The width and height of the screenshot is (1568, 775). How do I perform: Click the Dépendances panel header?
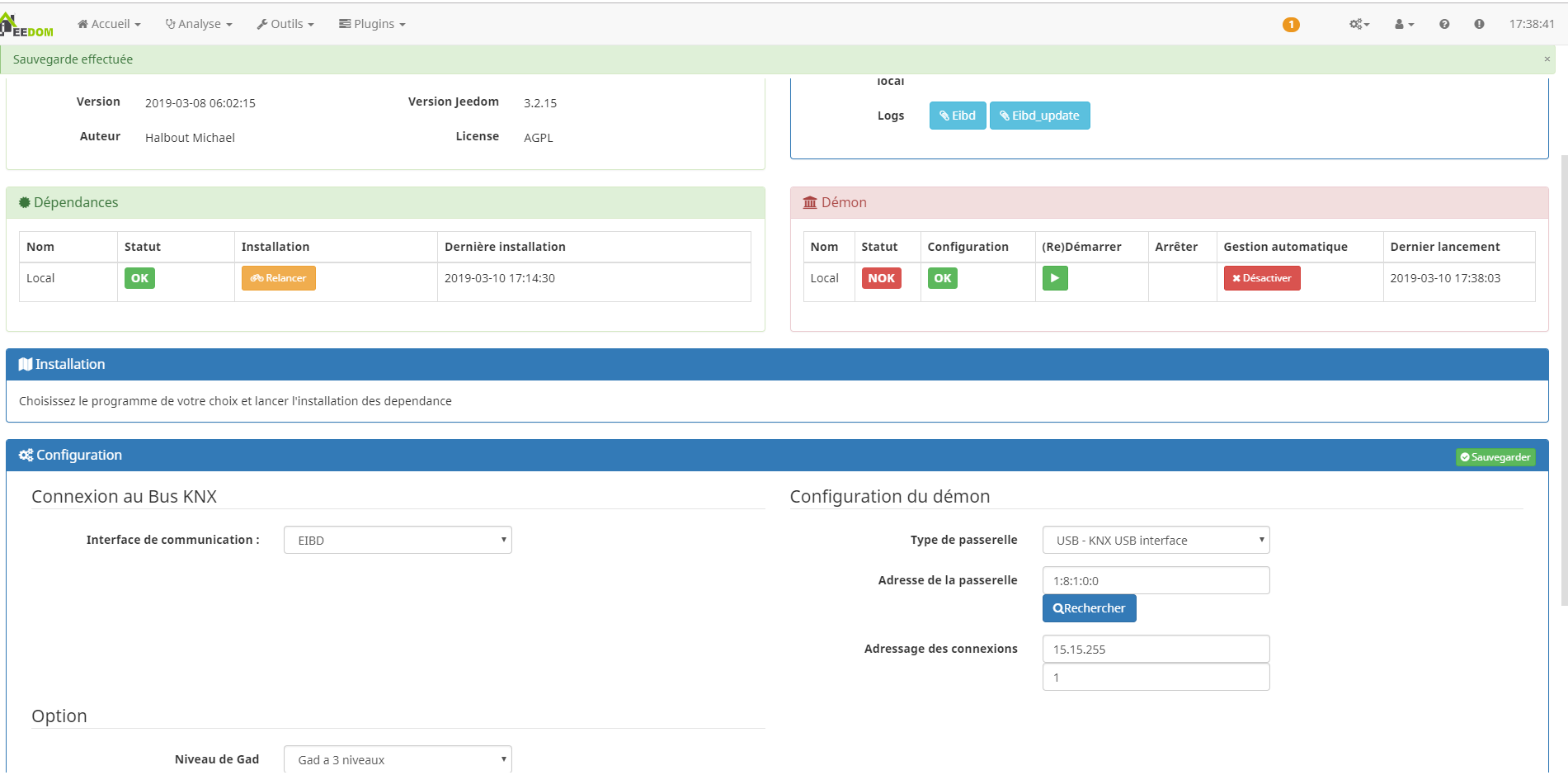[x=385, y=202]
